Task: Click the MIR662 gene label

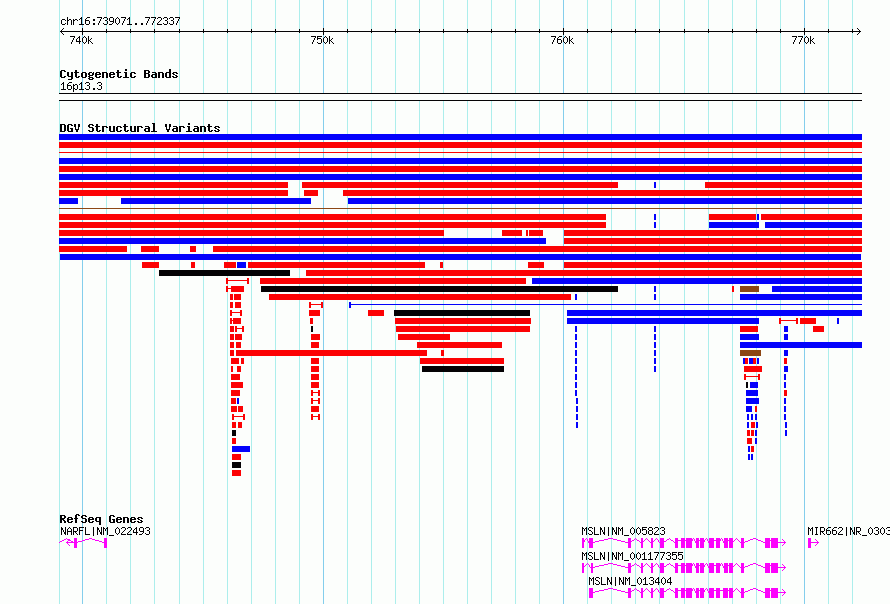Action: point(848,531)
